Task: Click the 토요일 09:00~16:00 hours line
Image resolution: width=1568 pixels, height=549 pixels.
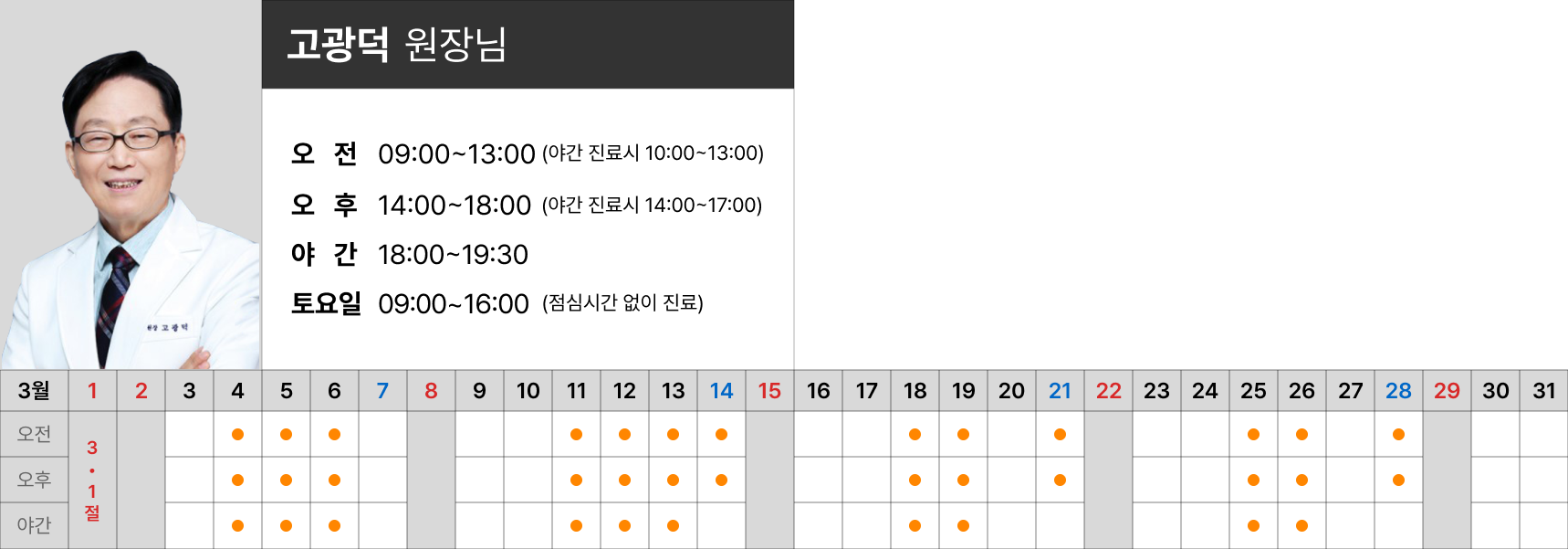Action: 497,303
